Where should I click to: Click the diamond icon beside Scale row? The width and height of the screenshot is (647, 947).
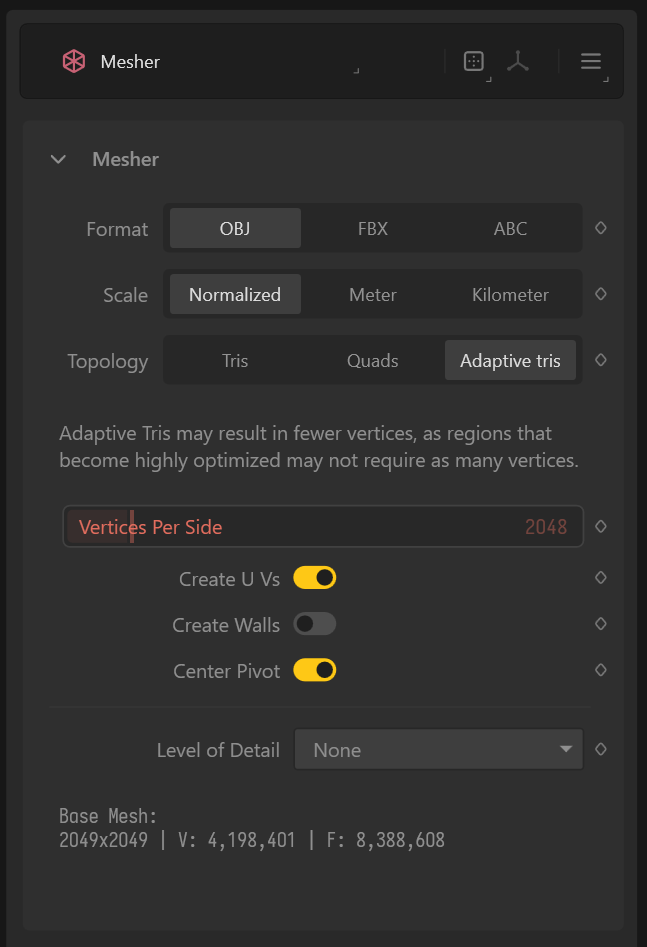coord(601,294)
